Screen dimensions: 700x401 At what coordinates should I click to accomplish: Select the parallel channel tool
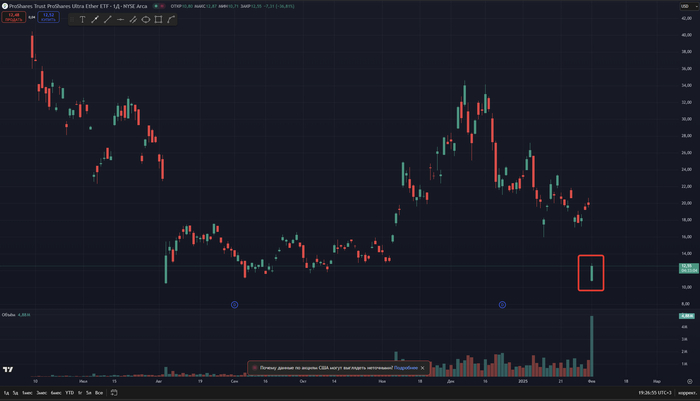133,19
